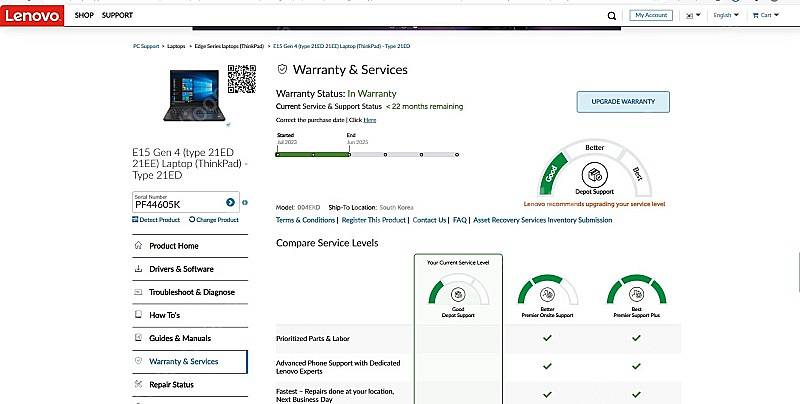Click the Warranty & Services shield sidebar icon
800x404 pixels.
click(x=138, y=361)
